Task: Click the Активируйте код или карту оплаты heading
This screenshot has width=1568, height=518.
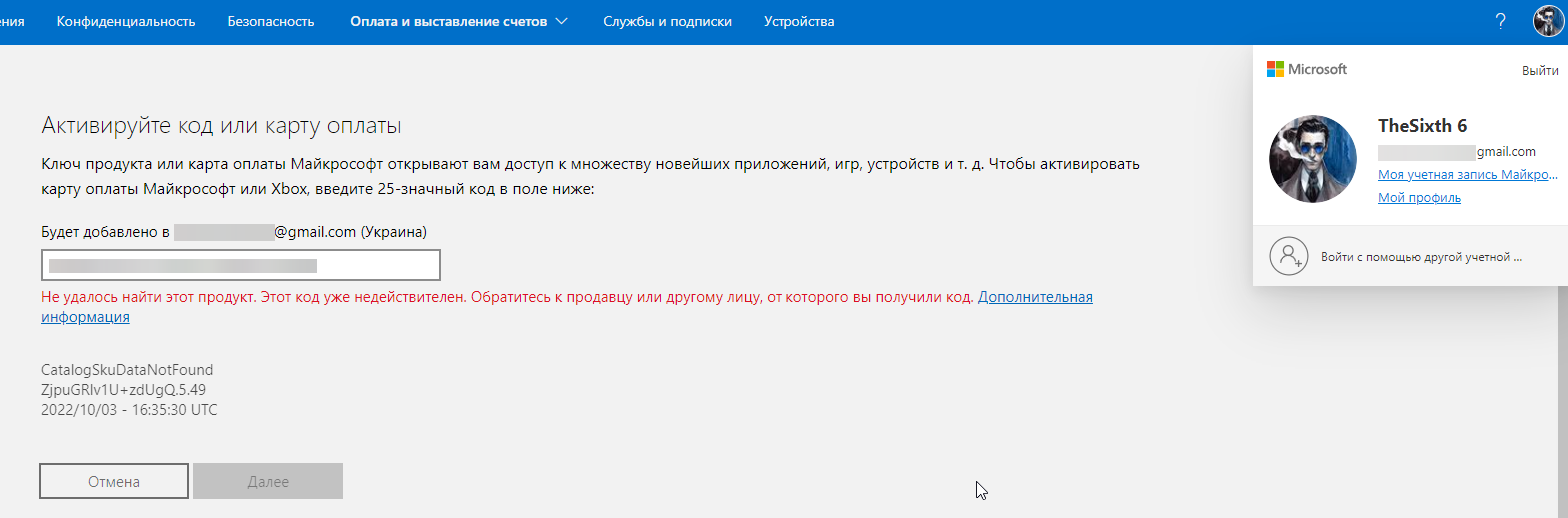Action: 221,126
